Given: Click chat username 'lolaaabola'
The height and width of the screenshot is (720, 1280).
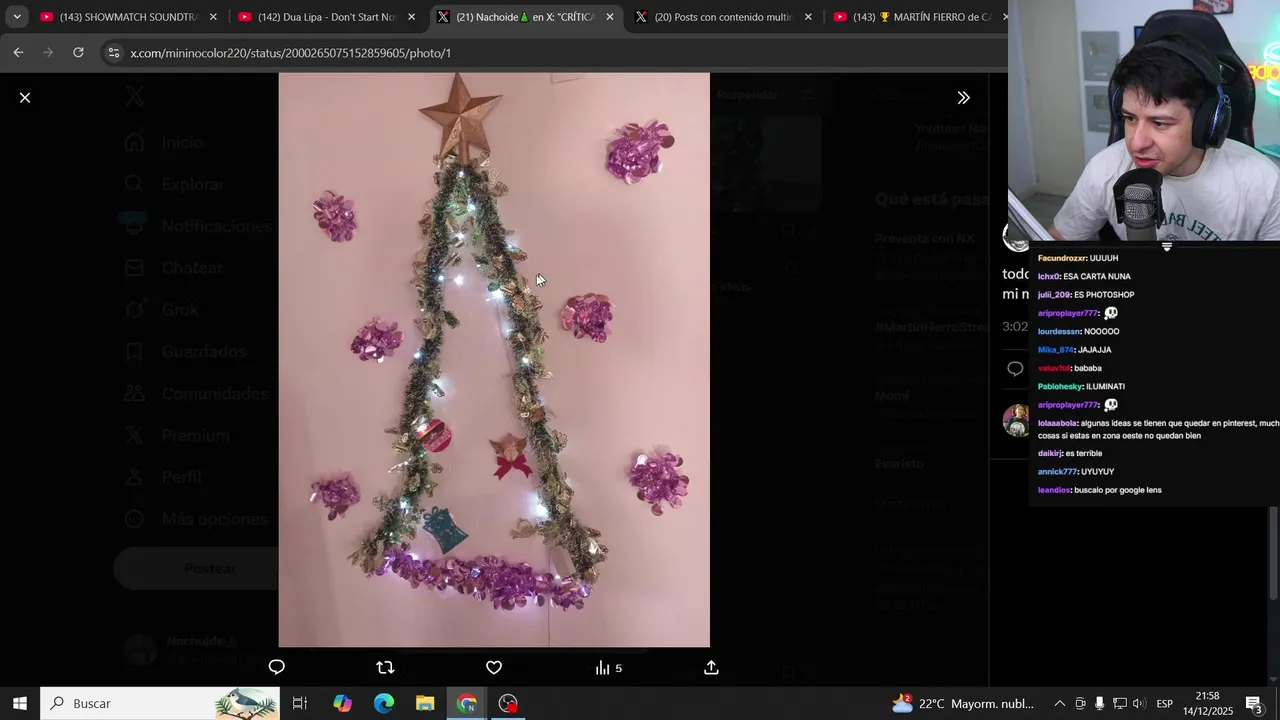Looking at the screenshot, I should [1057, 423].
